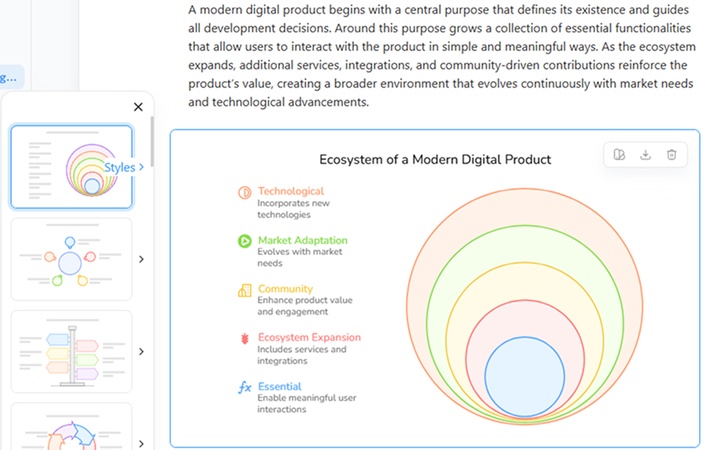The image size is (704, 450).
Task: Click the diagram style switcher icon
Action: [620, 155]
